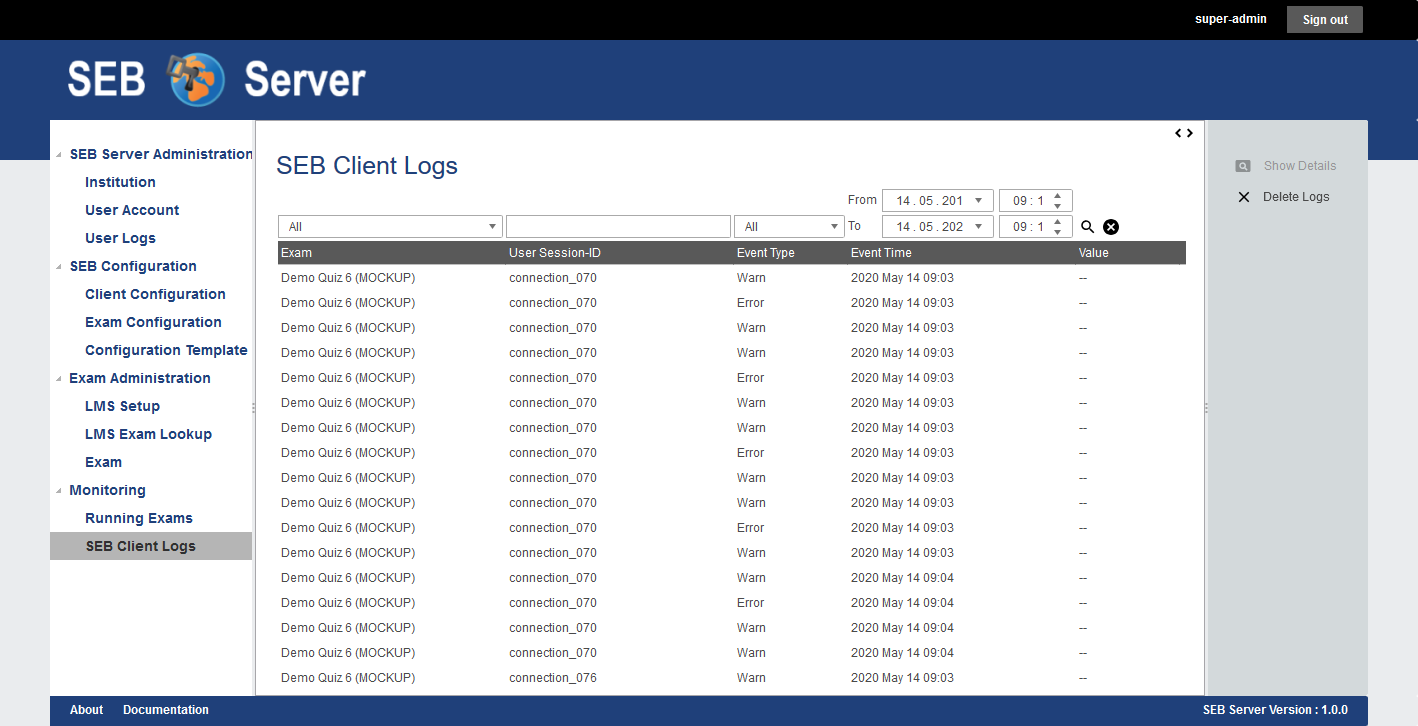Viewport: 1418px width, 726px height.
Task: Open the Event Type filter dropdown
Action: pos(835,227)
